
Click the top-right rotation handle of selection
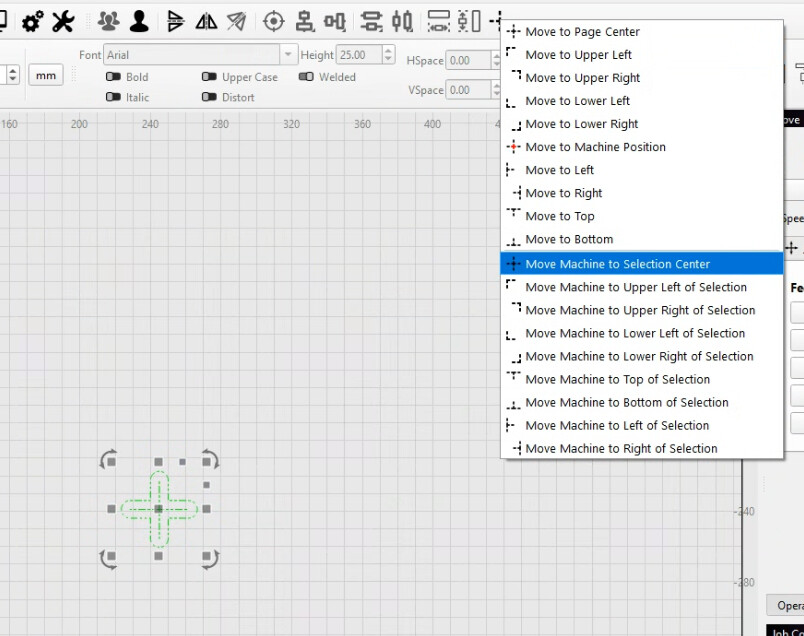click(210, 460)
